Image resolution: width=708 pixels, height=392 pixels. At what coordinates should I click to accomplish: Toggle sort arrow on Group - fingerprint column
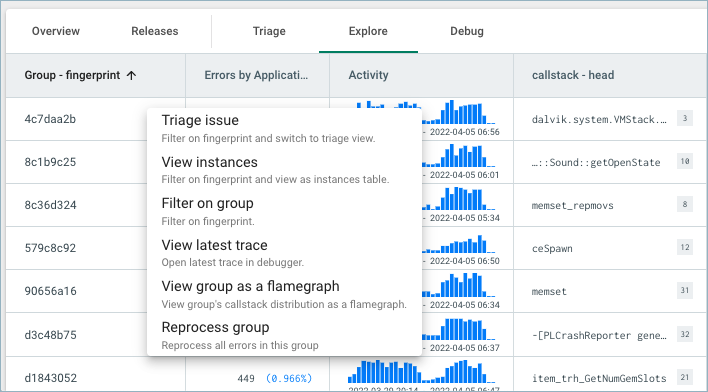(131, 75)
